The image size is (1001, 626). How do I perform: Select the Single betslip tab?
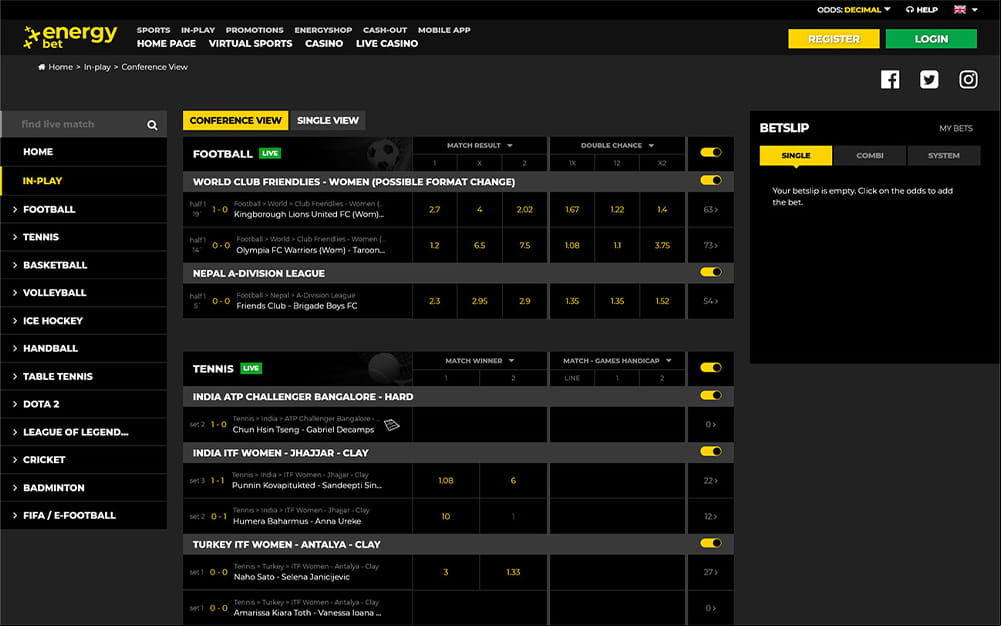pos(795,156)
